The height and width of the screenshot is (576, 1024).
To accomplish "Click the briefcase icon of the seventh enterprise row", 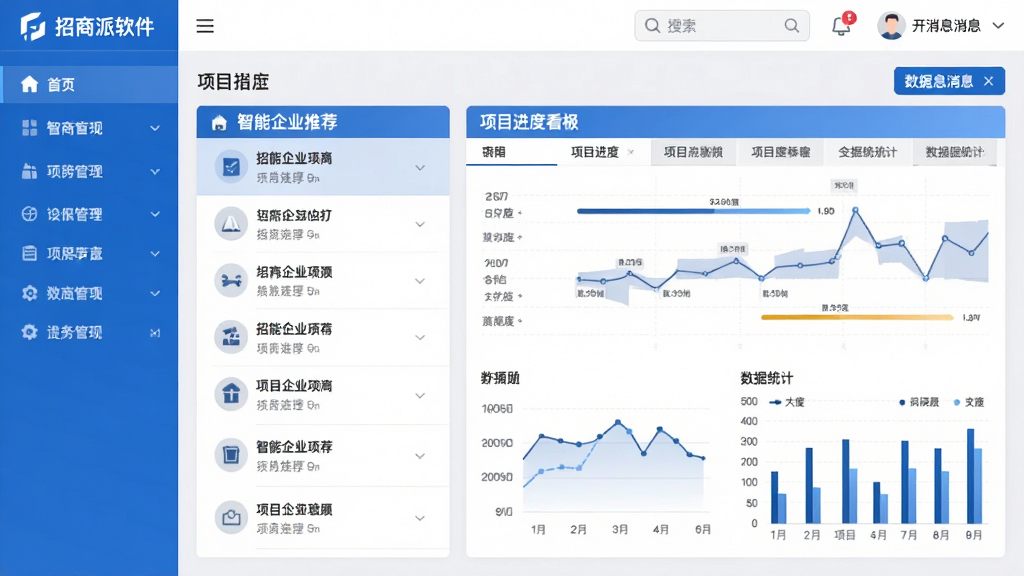I will [231, 518].
